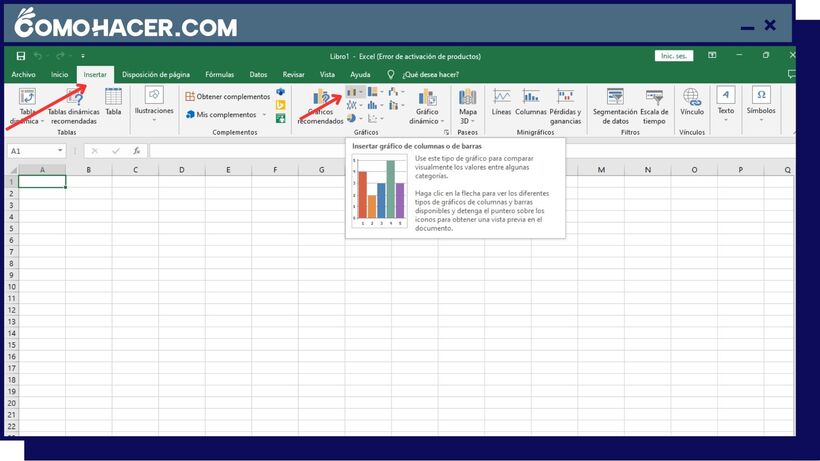This screenshot has height=461, width=820.
Task: Click the Save icon in quick access toolbar
Action: tap(21, 56)
